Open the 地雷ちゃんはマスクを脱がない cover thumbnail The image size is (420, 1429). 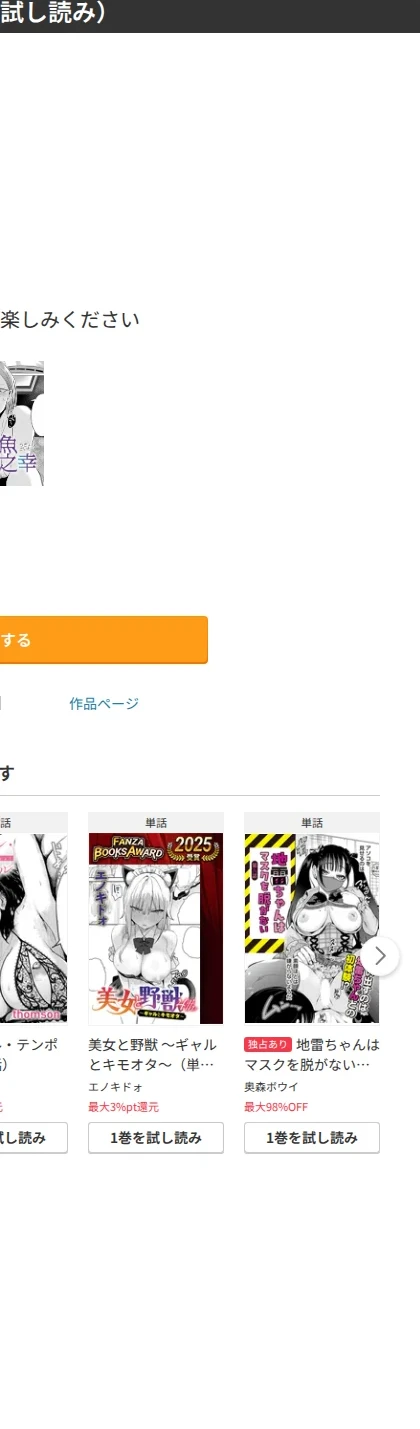pos(312,929)
